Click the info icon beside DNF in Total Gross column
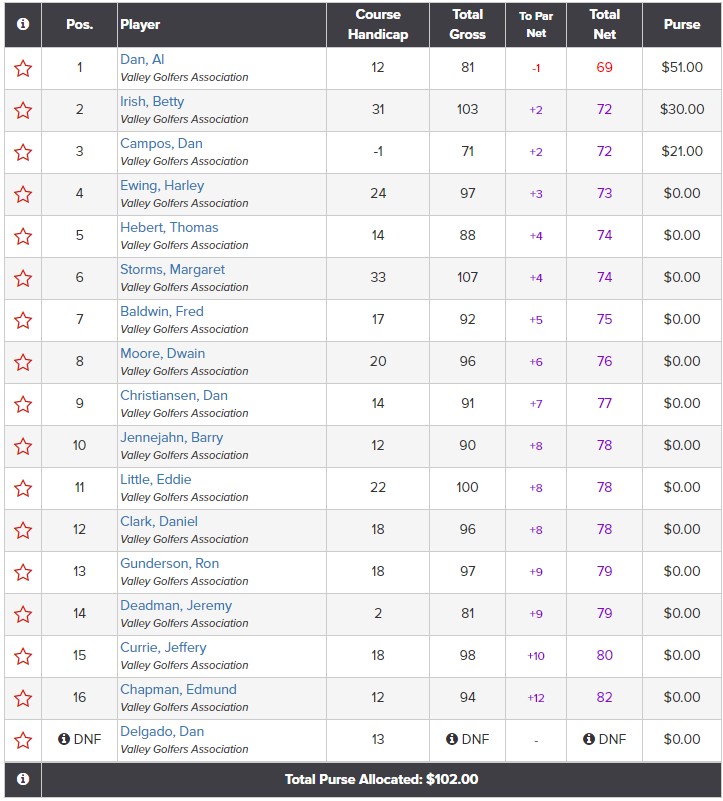Image resolution: width=723 pixels, height=801 pixels. [x=452, y=739]
